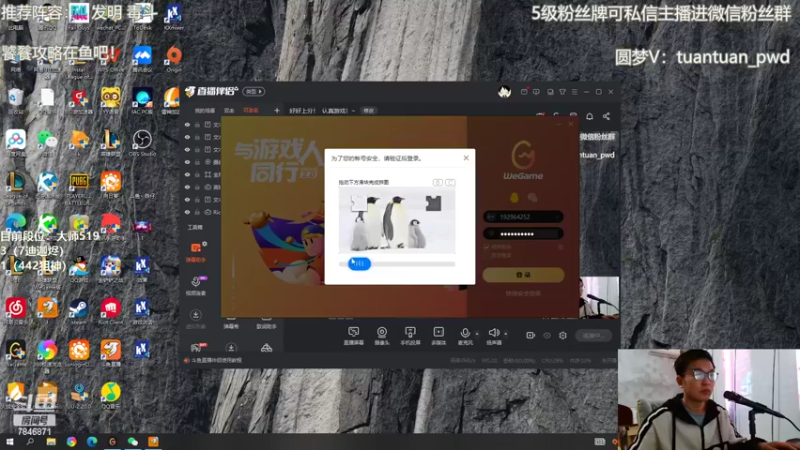Expand the stream title dropdown arrow
Screen dimensions: 800x450
pyautogui.click(x=353, y=110)
